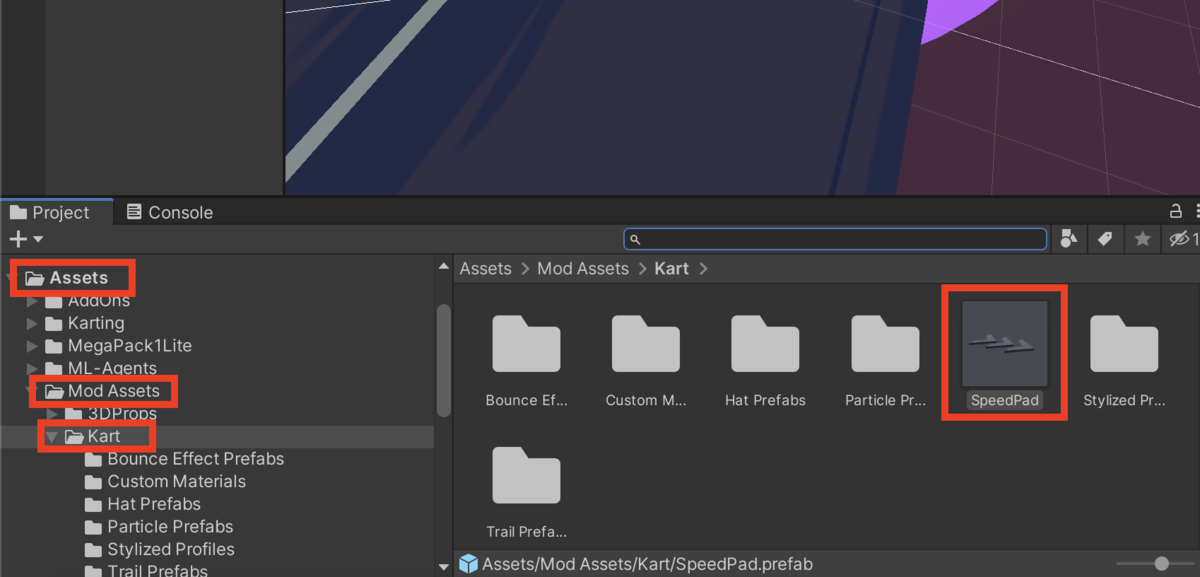Select Custom Materials in tree
1200x577 pixels.
(165, 481)
